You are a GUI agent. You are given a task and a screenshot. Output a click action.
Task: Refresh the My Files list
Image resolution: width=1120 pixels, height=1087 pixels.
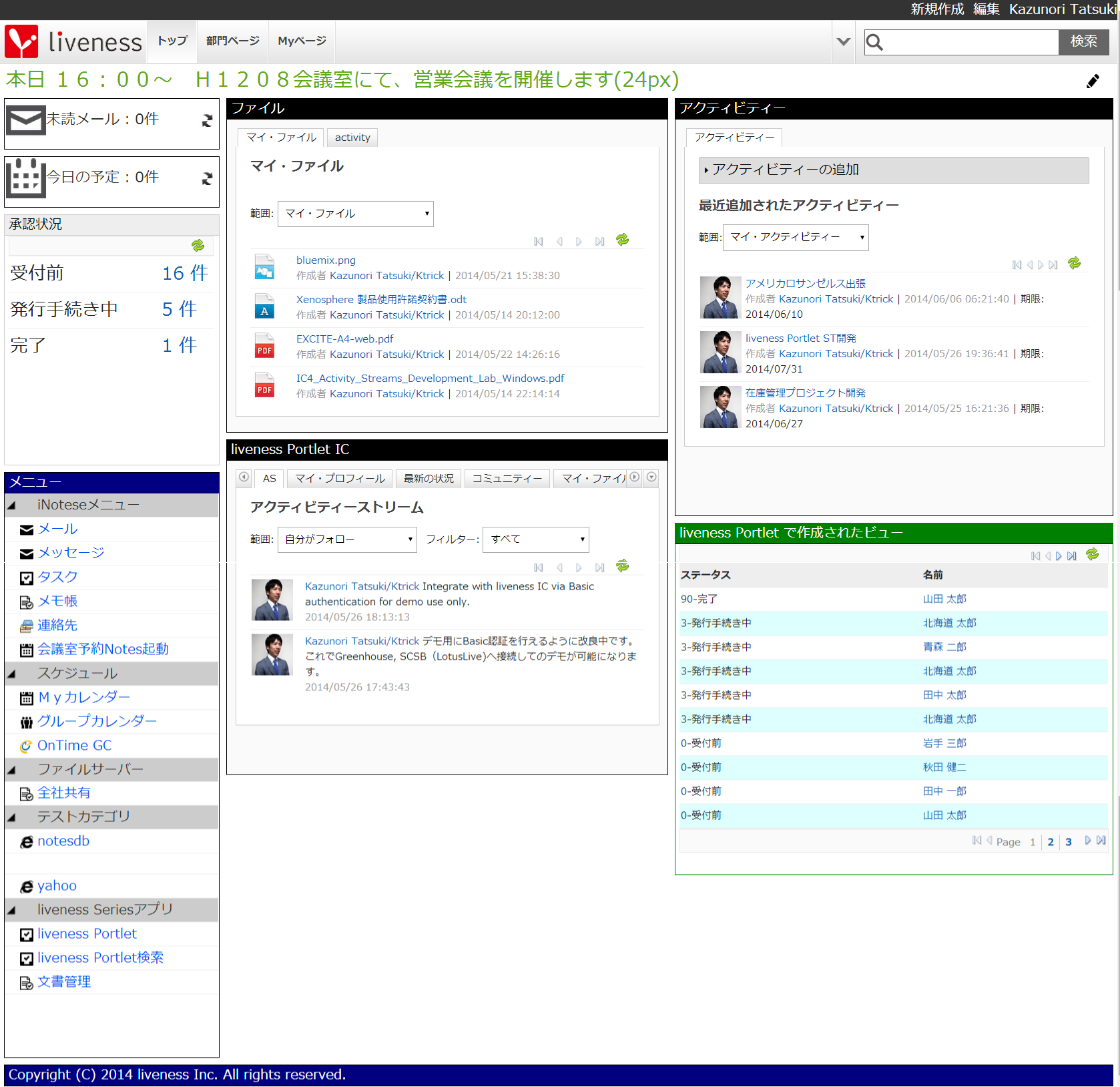tap(623, 240)
